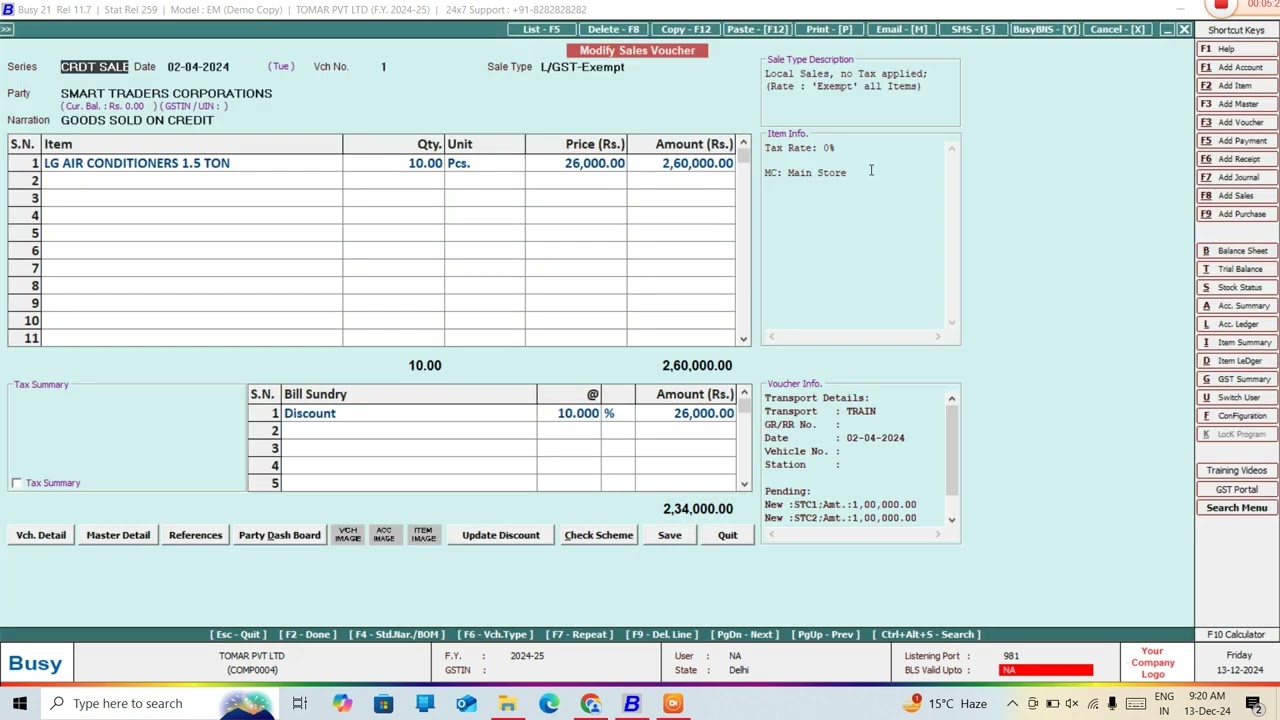Open GST Portal button
Screen dimensions: 1280x720
(x=1236, y=489)
